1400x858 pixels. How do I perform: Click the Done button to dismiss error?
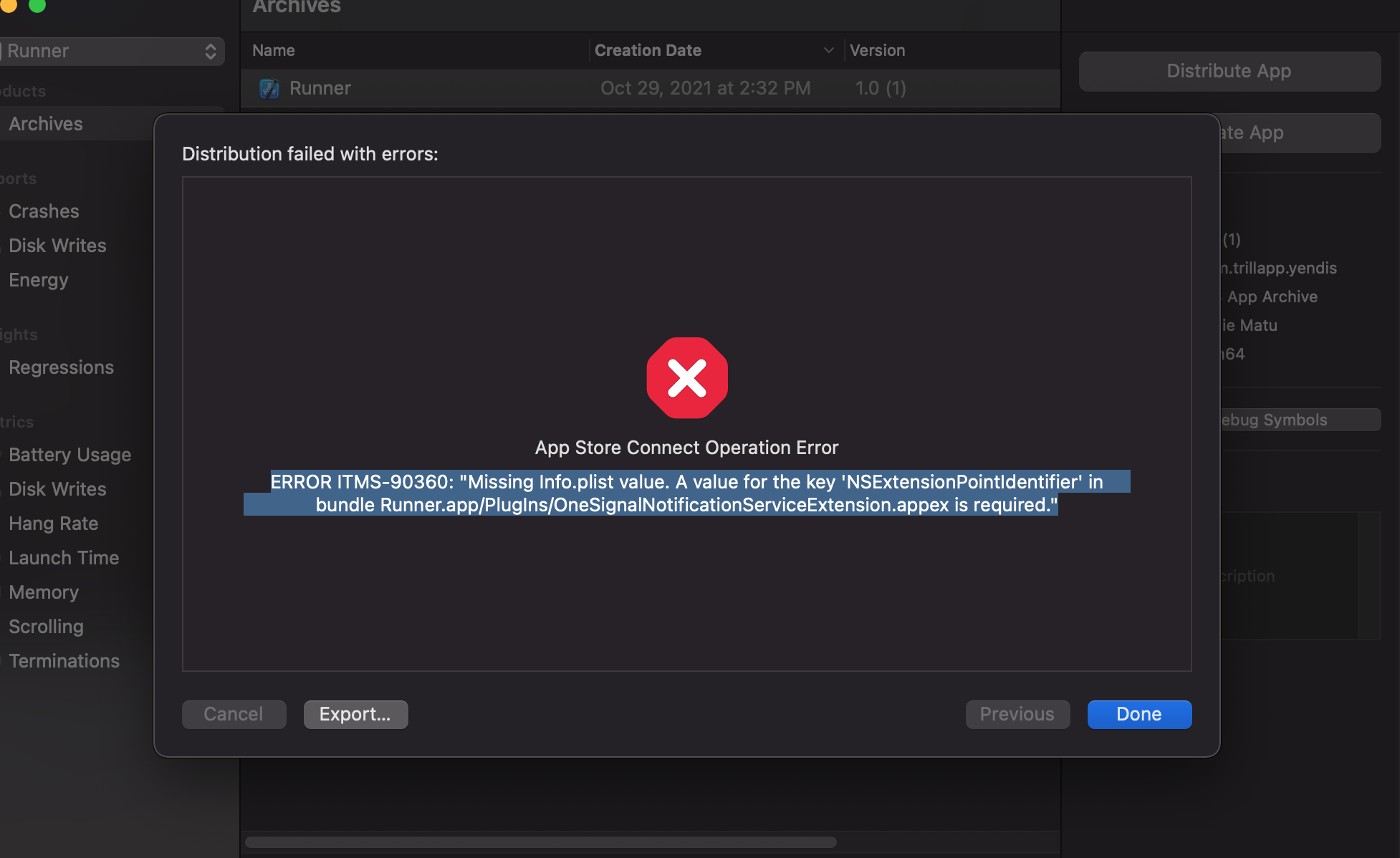1138,713
